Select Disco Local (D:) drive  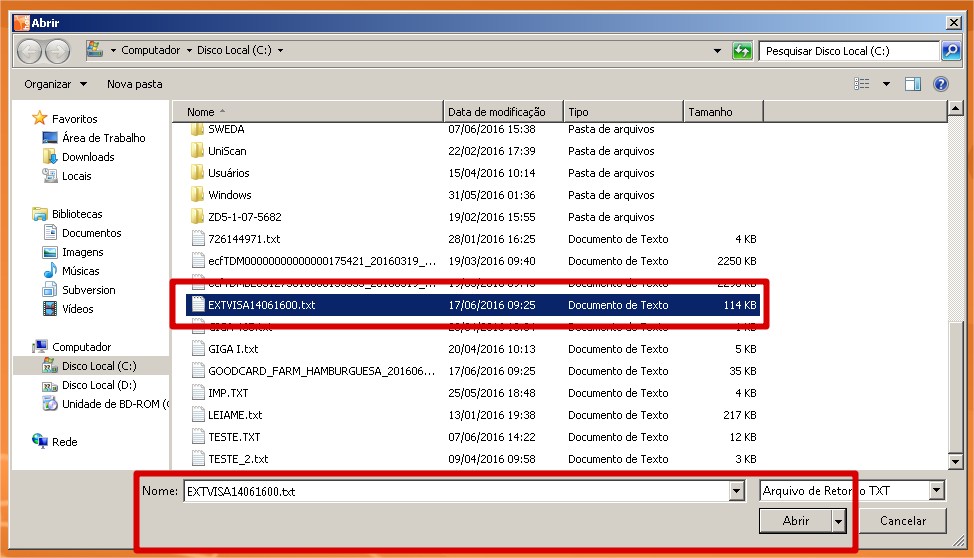pos(98,385)
